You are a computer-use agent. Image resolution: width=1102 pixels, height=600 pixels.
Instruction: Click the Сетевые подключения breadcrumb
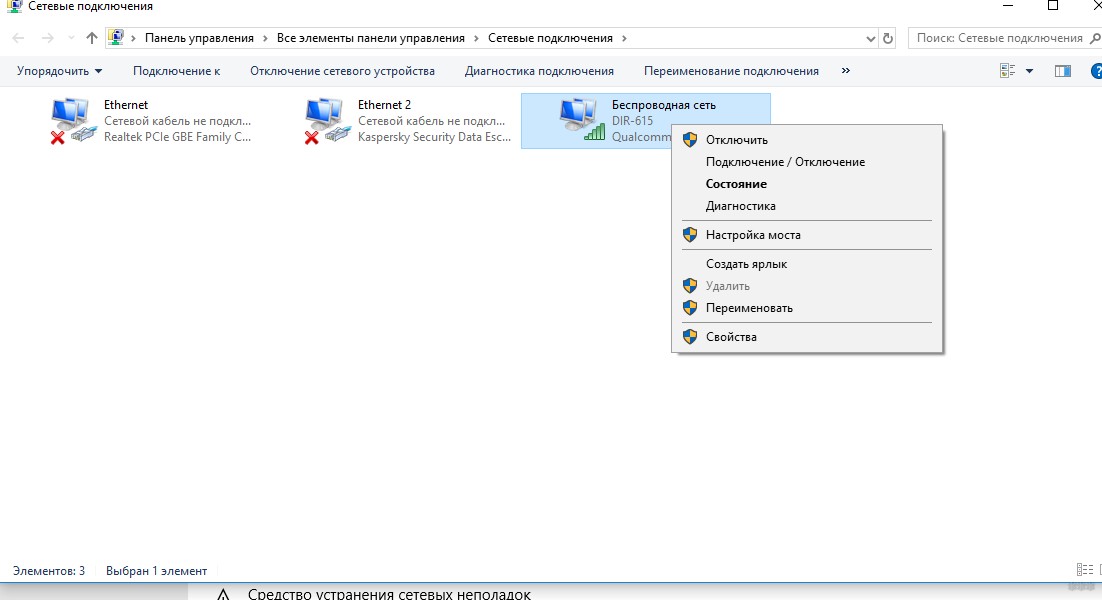pos(550,38)
